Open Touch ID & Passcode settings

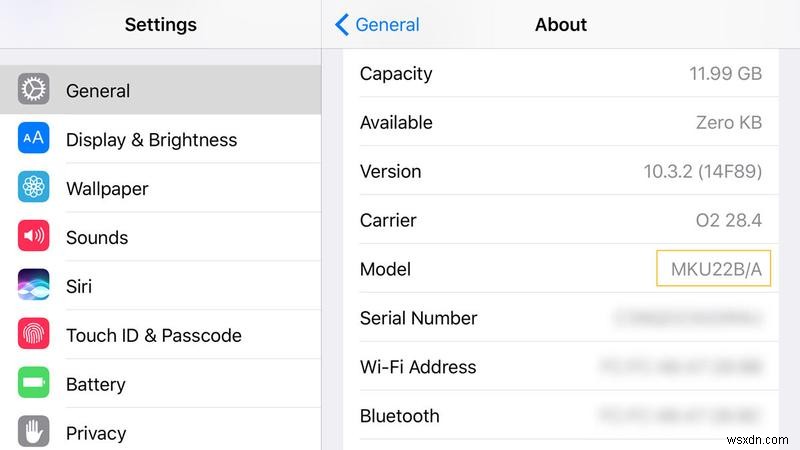coord(153,336)
